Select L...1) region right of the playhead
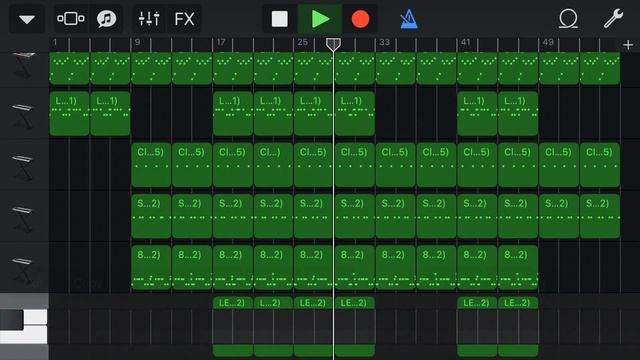 pos(355,113)
